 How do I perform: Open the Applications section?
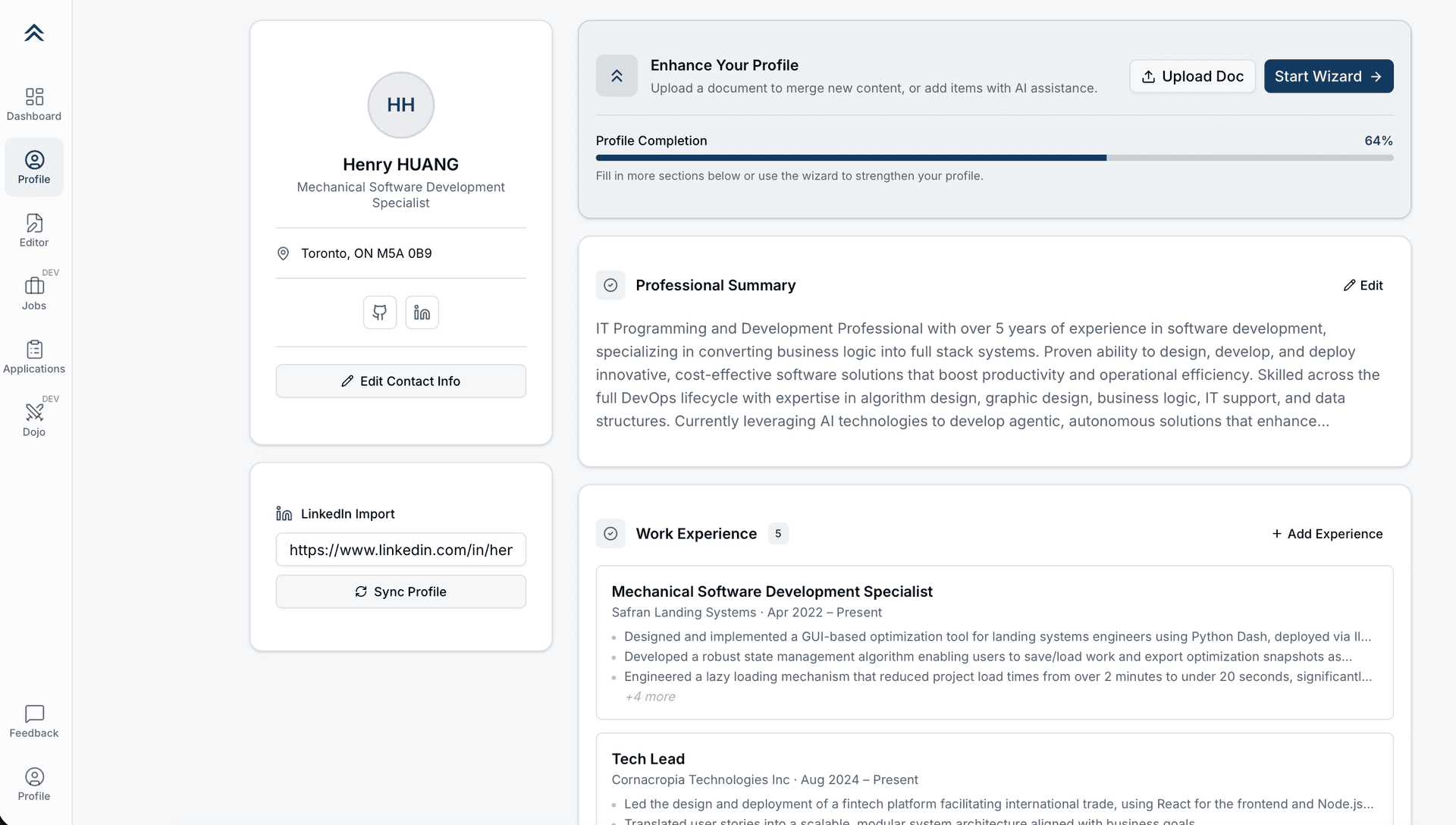[34, 356]
